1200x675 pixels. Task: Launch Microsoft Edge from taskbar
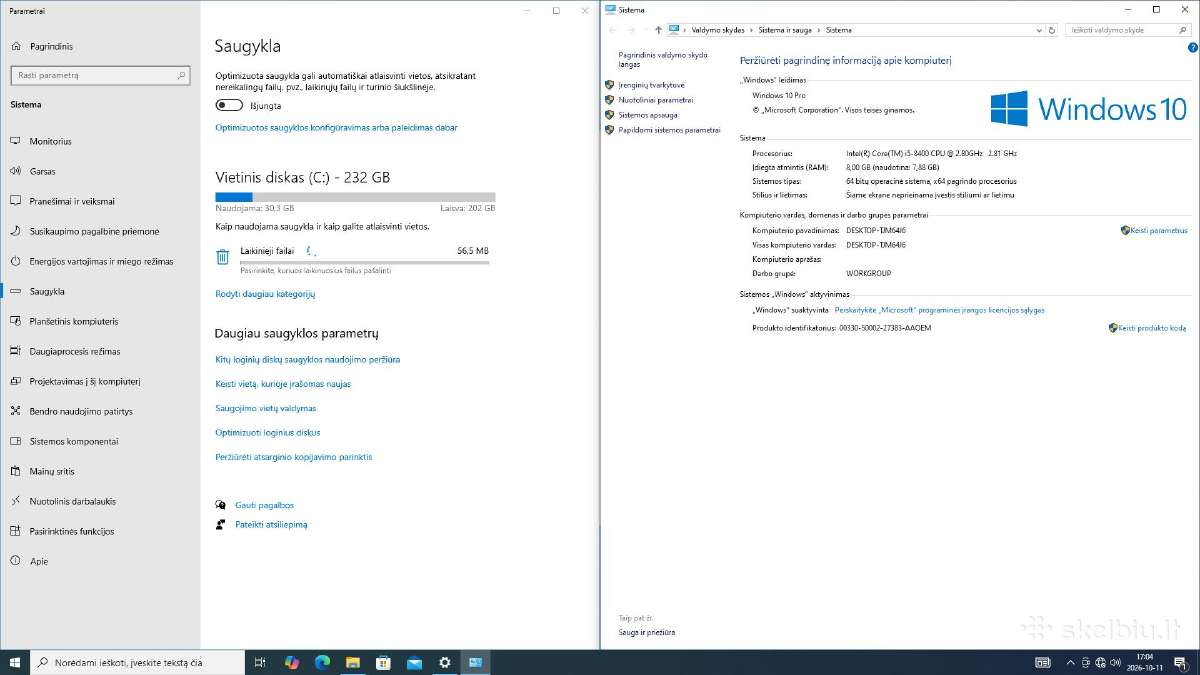pyautogui.click(x=322, y=662)
